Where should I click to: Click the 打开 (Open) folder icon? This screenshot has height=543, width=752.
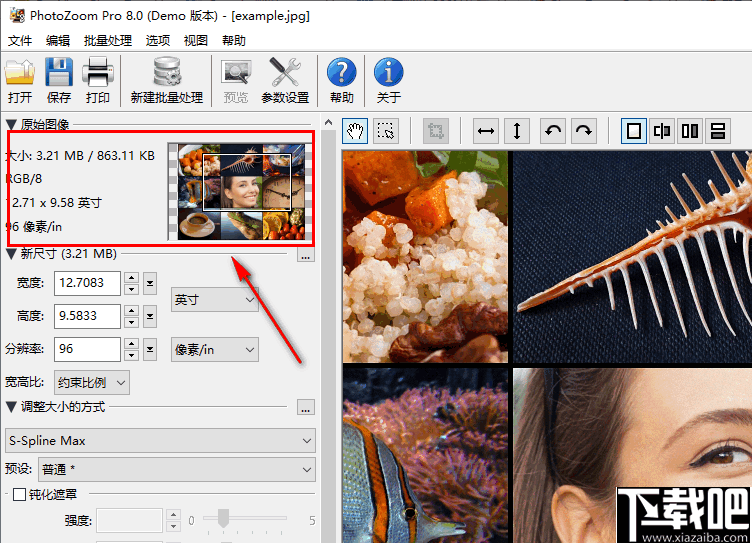coord(20,73)
